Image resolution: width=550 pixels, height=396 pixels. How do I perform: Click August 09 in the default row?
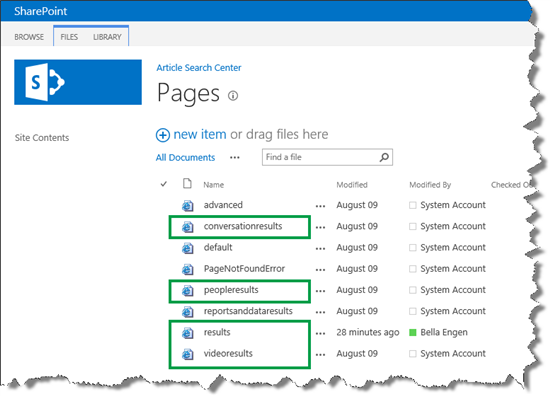click(357, 248)
